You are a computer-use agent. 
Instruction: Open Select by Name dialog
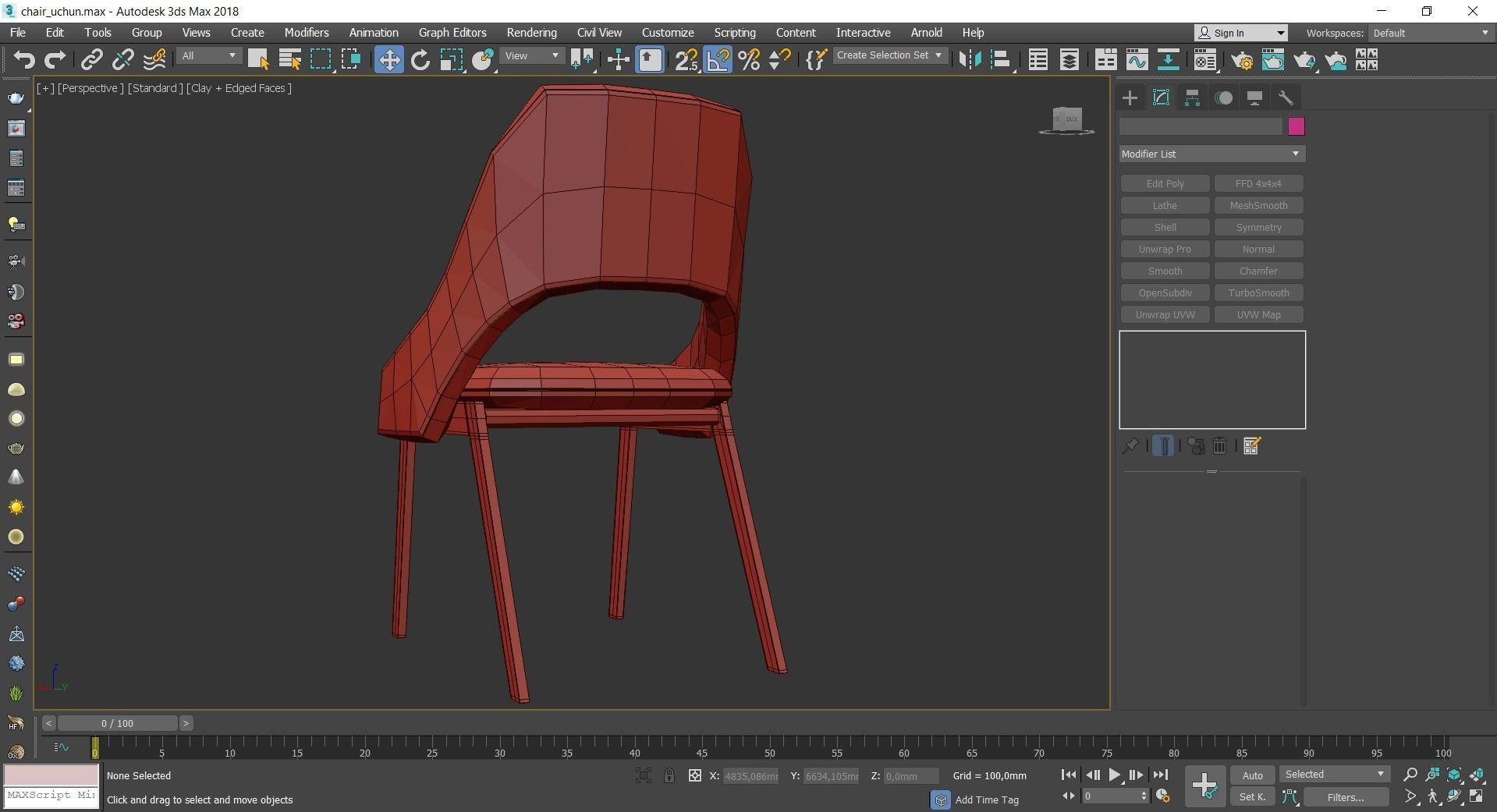[289, 59]
